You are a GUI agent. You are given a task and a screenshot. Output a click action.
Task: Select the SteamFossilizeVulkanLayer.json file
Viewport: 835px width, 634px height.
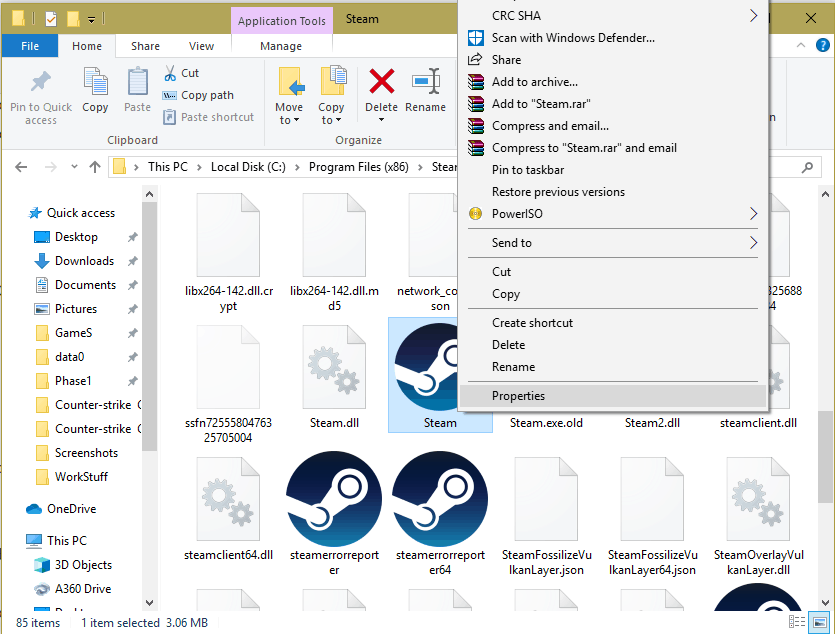546,516
